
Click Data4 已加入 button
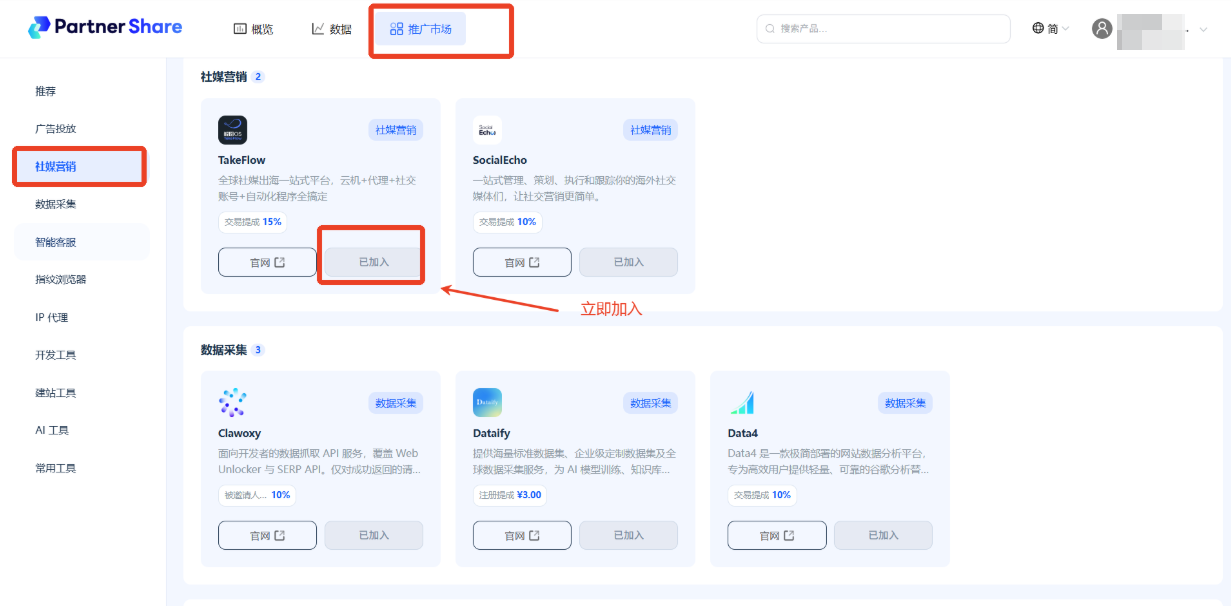click(884, 535)
